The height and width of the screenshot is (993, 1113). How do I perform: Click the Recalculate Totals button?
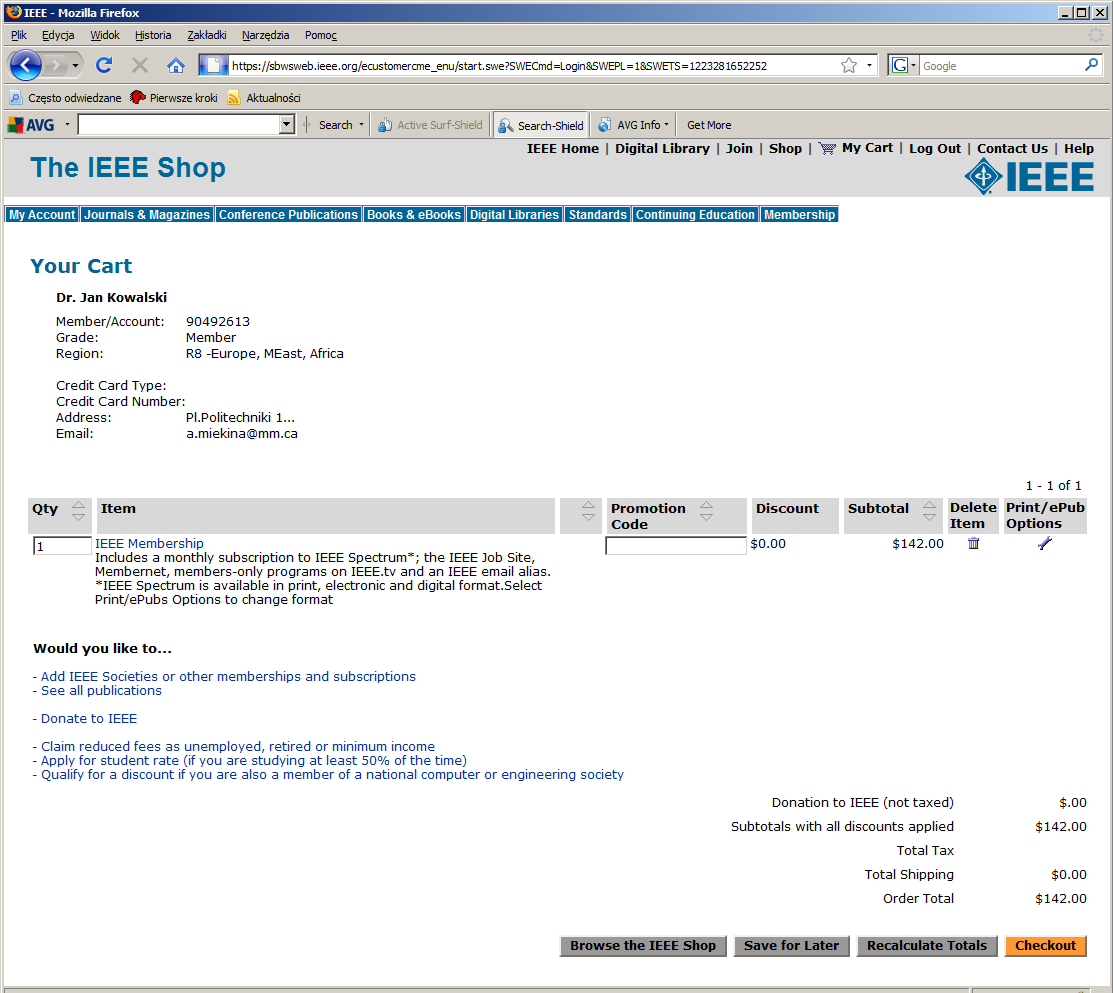[x=926, y=945]
